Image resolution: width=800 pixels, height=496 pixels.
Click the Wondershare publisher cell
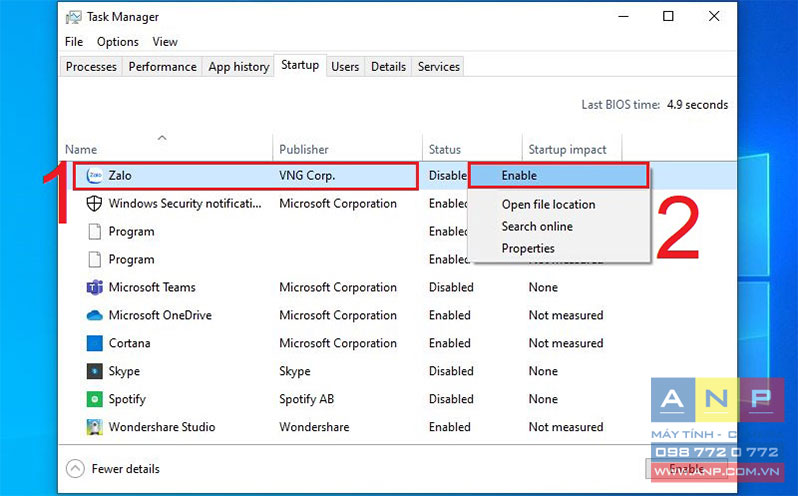pos(314,427)
